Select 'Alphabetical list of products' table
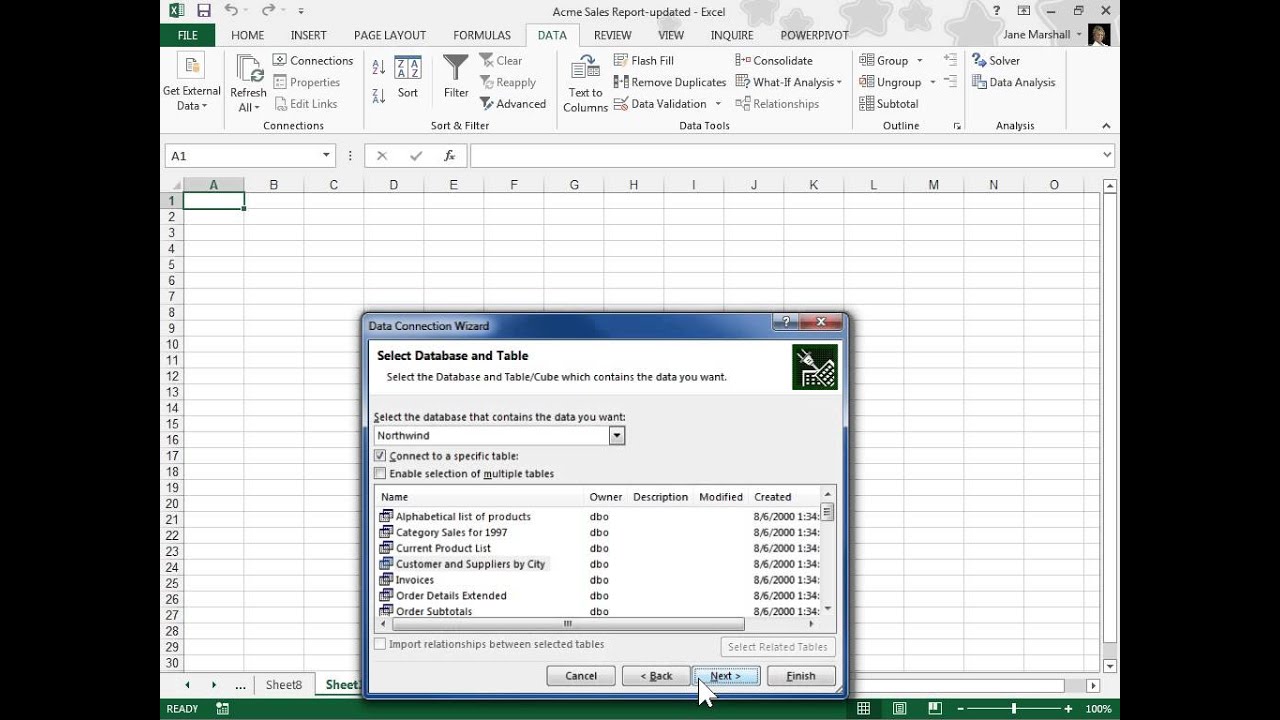The width and height of the screenshot is (1280, 720). click(463, 517)
